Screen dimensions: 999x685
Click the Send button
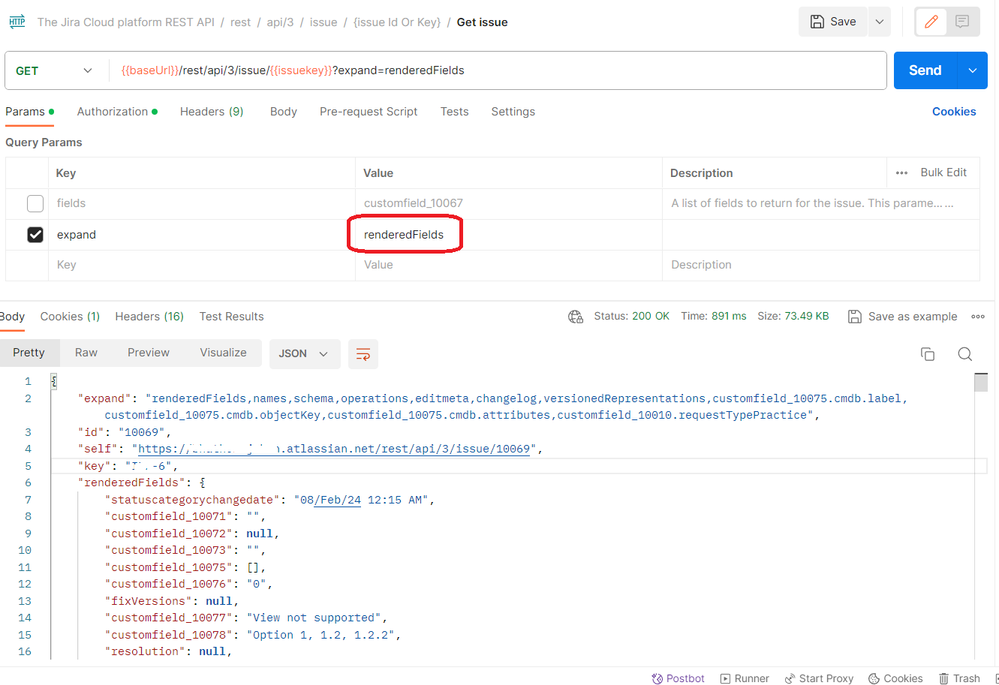click(925, 70)
